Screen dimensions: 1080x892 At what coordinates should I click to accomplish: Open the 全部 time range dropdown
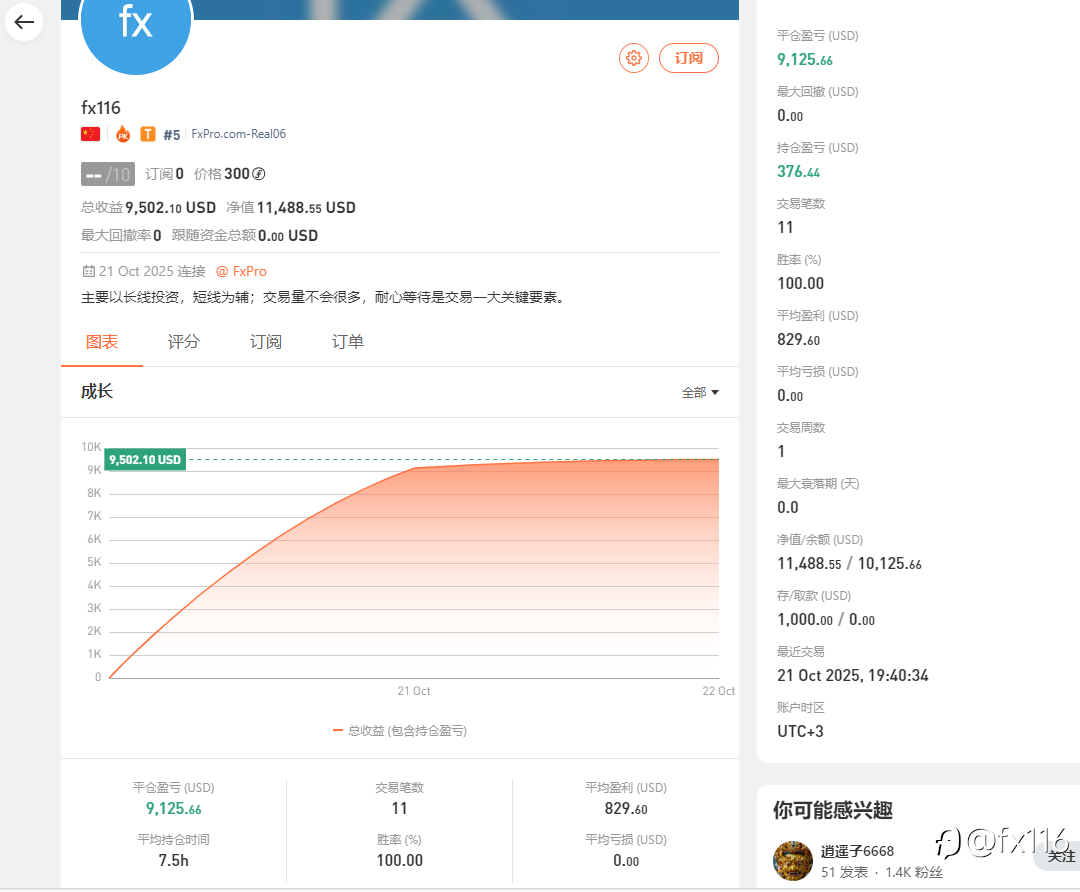tap(700, 393)
